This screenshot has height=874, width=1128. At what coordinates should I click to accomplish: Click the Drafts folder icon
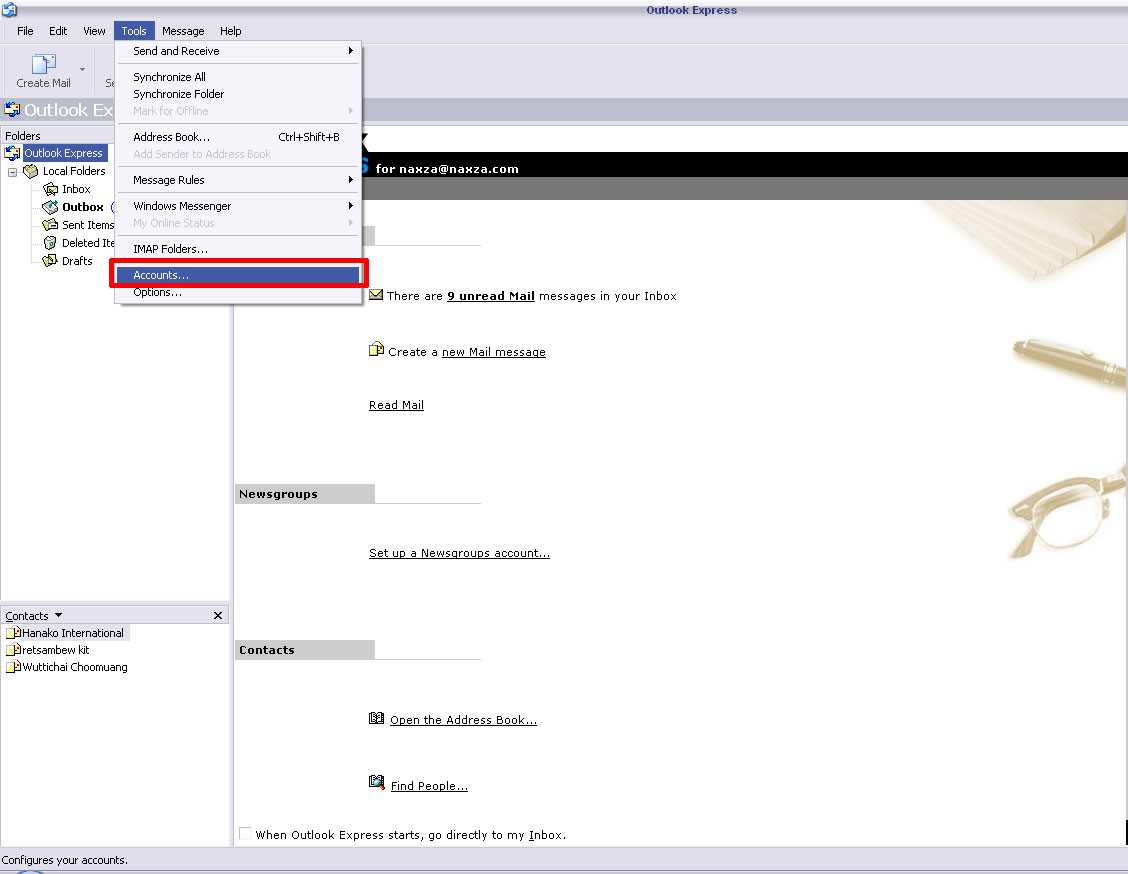[x=50, y=261]
